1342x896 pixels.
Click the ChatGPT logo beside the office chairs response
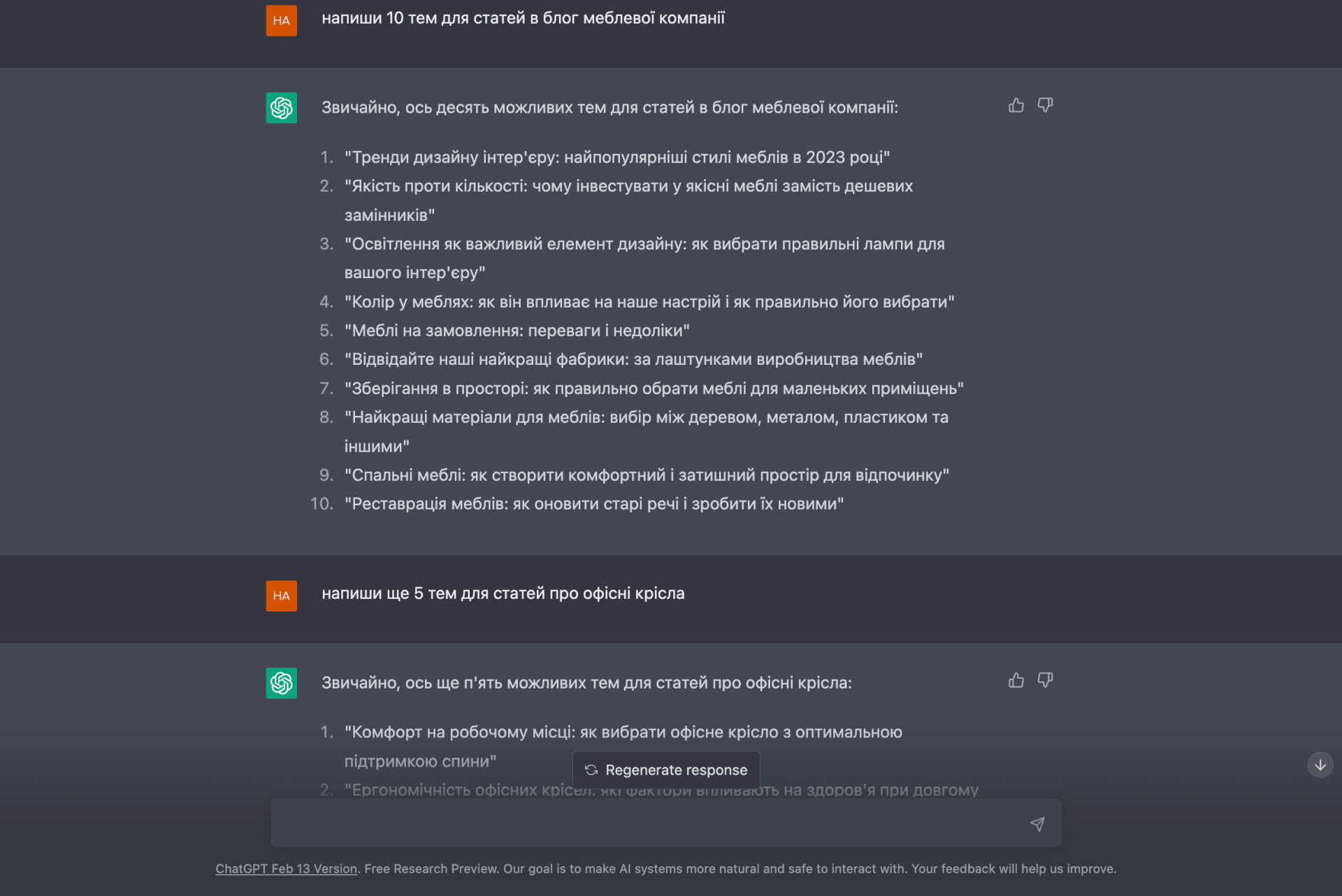tap(282, 684)
